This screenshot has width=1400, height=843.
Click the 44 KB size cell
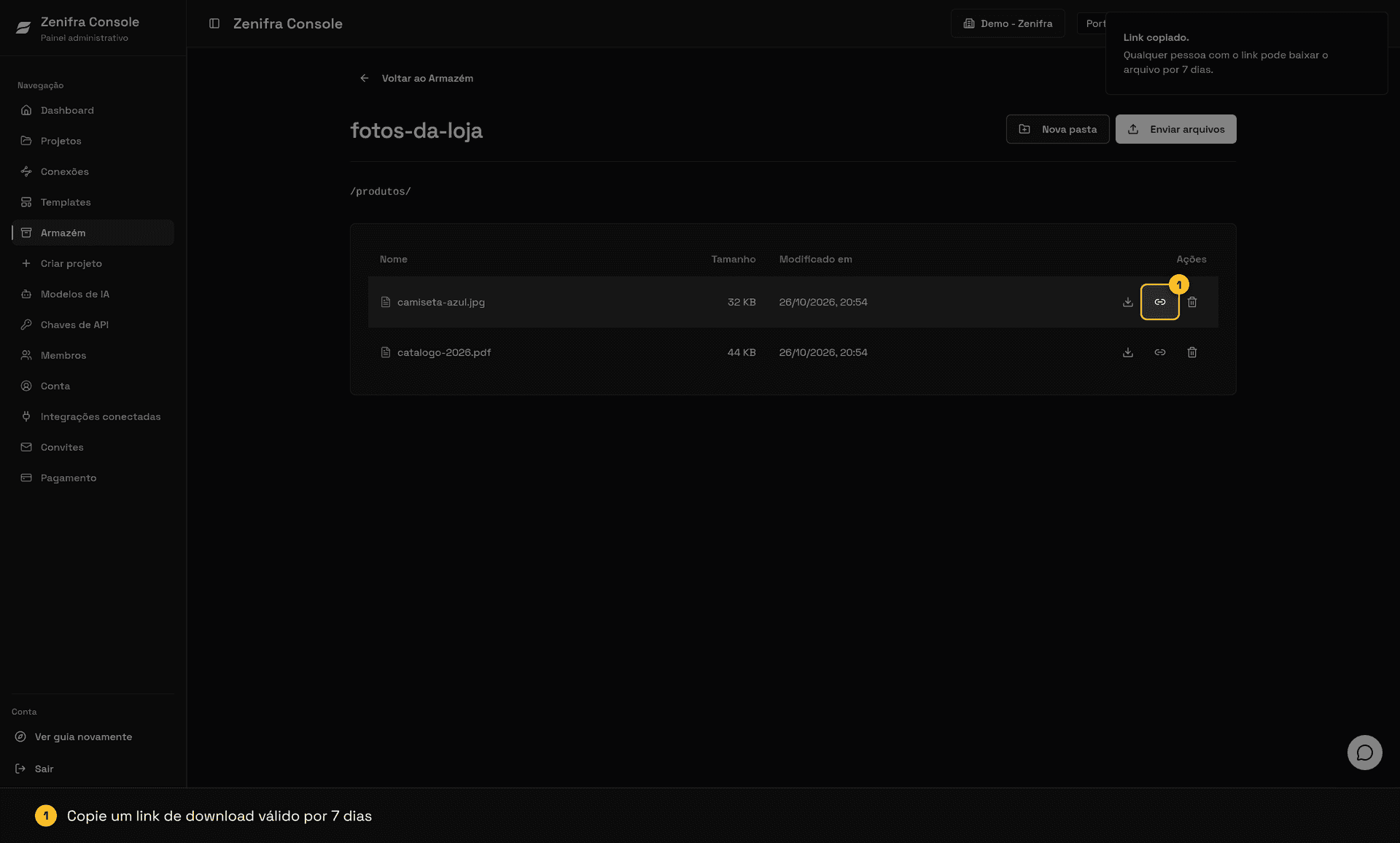[742, 352]
